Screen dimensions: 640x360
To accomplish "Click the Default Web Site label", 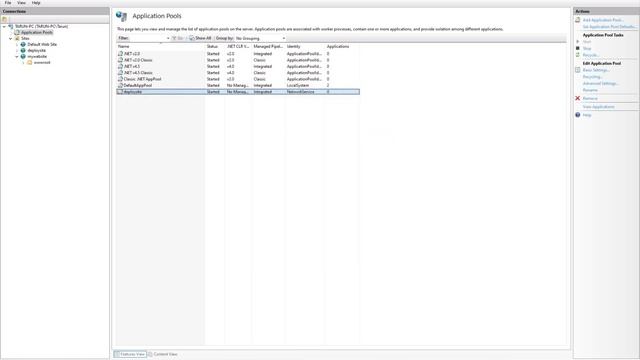I will (x=42, y=44).
